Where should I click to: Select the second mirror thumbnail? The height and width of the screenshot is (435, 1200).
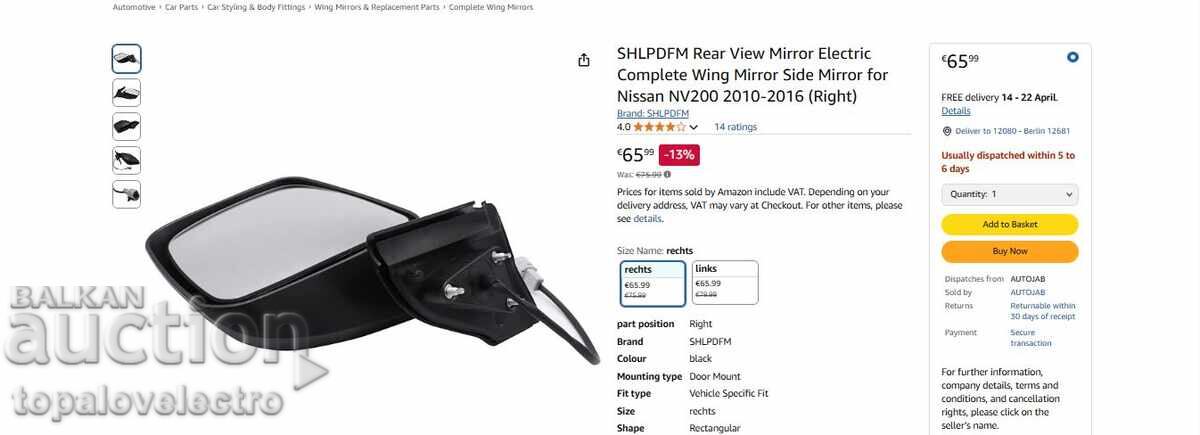127,93
